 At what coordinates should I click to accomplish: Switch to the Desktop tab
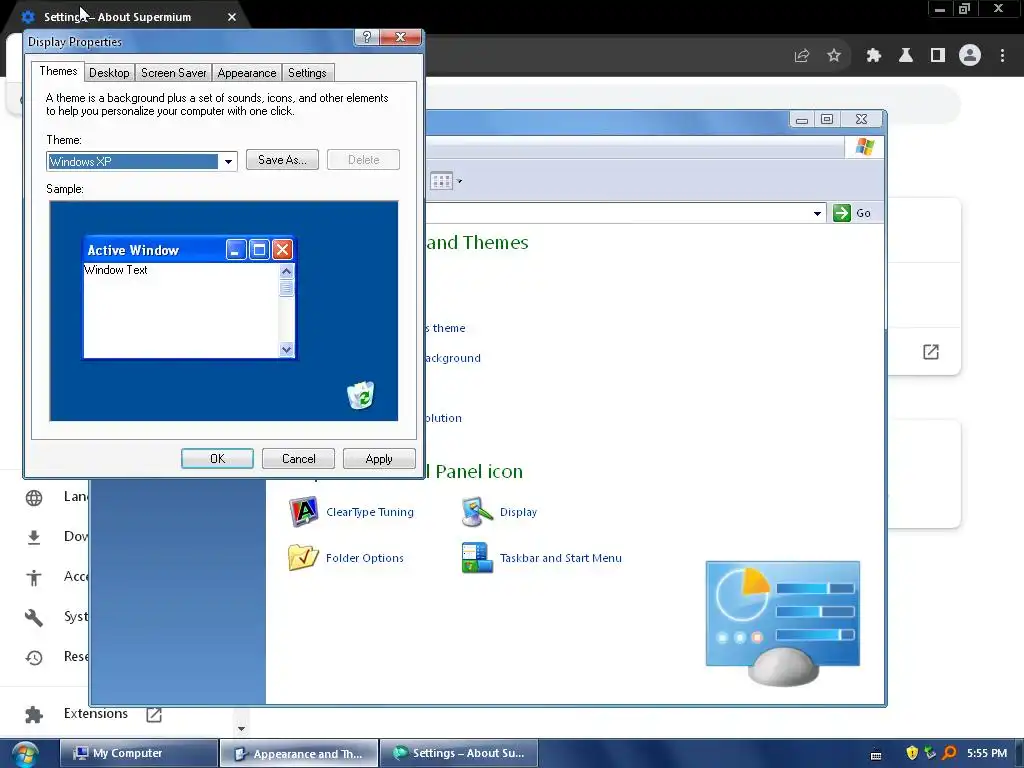109,72
